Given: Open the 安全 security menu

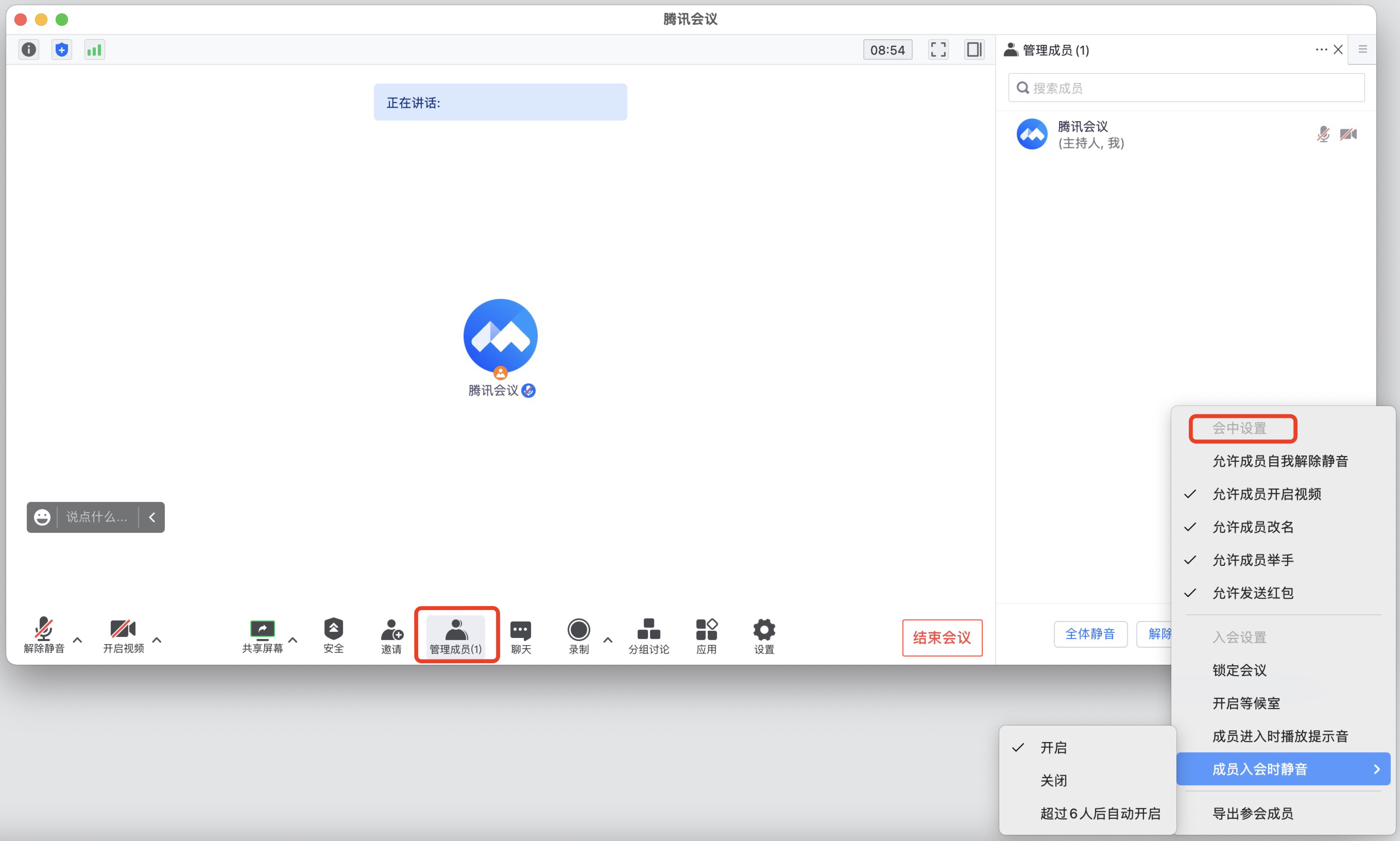Looking at the screenshot, I should point(334,635).
